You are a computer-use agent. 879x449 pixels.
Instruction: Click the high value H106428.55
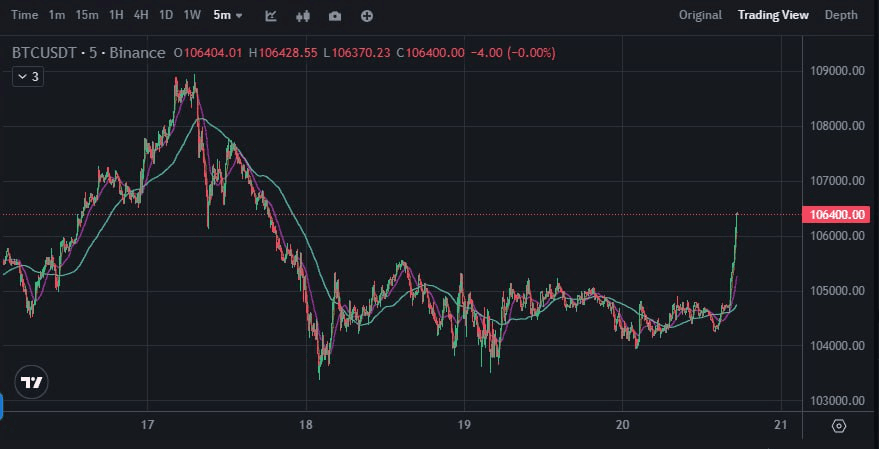pos(283,53)
